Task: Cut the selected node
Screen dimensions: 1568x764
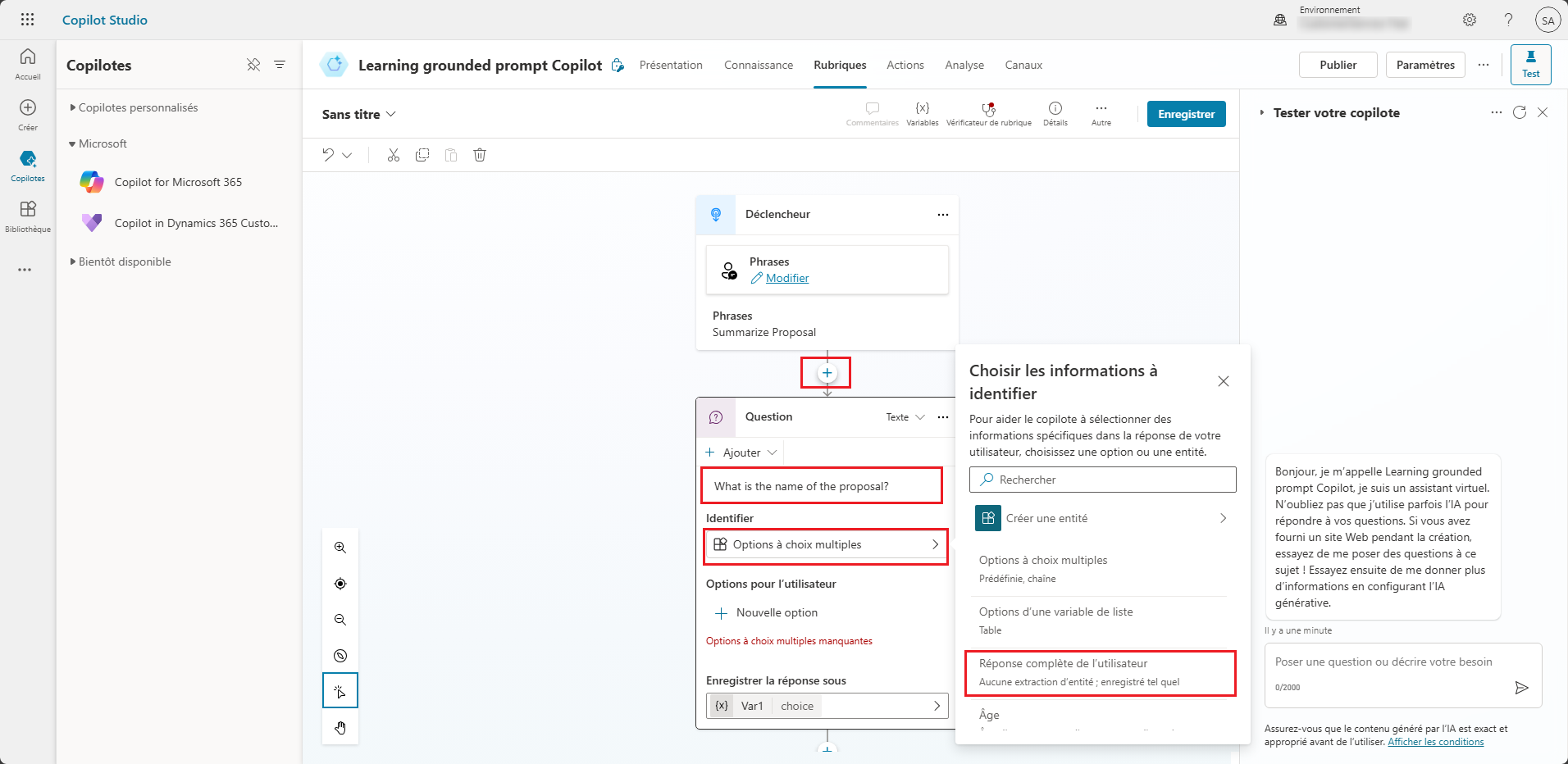Action: tap(394, 155)
